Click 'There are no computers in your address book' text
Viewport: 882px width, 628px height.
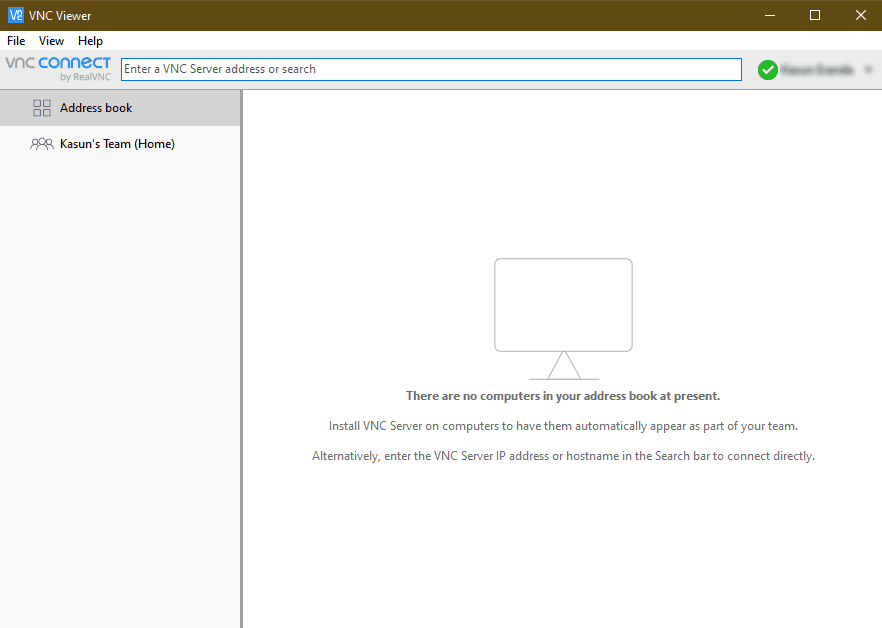click(x=563, y=396)
